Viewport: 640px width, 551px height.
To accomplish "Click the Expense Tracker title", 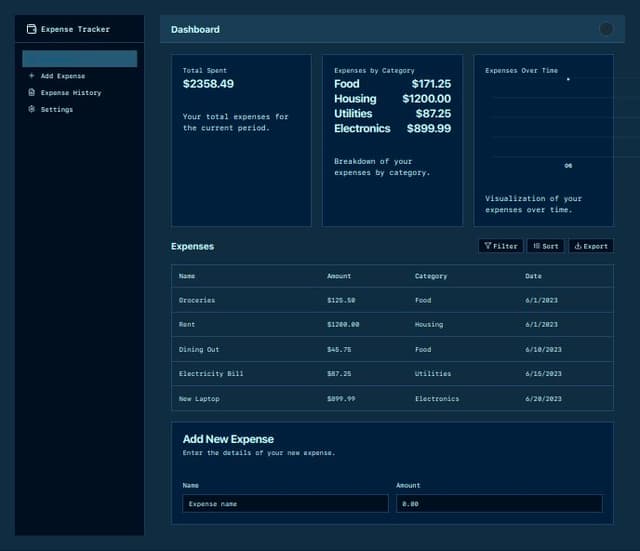I will pyautogui.click(x=76, y=29).
